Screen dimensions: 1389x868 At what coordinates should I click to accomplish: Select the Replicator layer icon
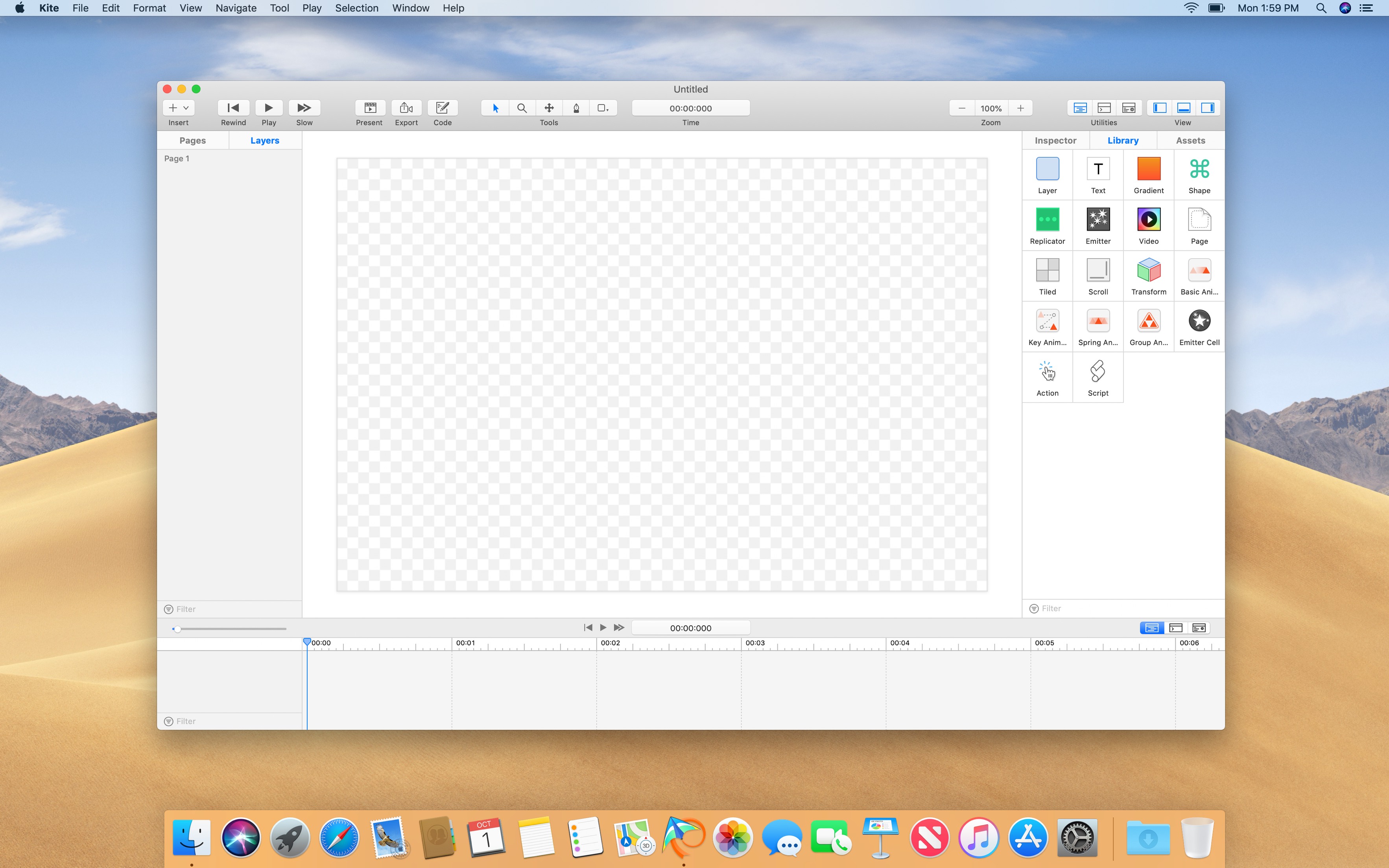click(x=1047, y=220)
